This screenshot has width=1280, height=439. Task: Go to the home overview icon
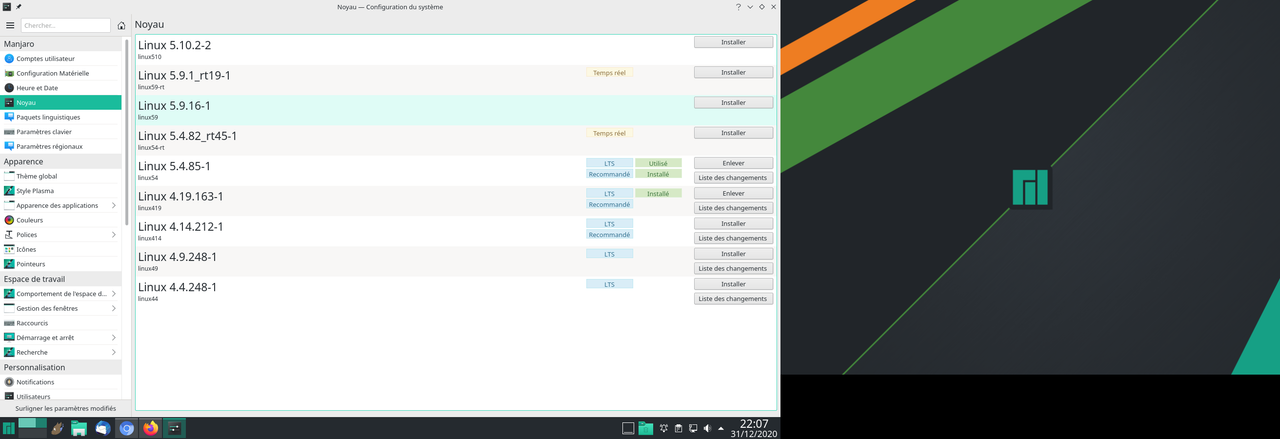[x=121, y=25]
